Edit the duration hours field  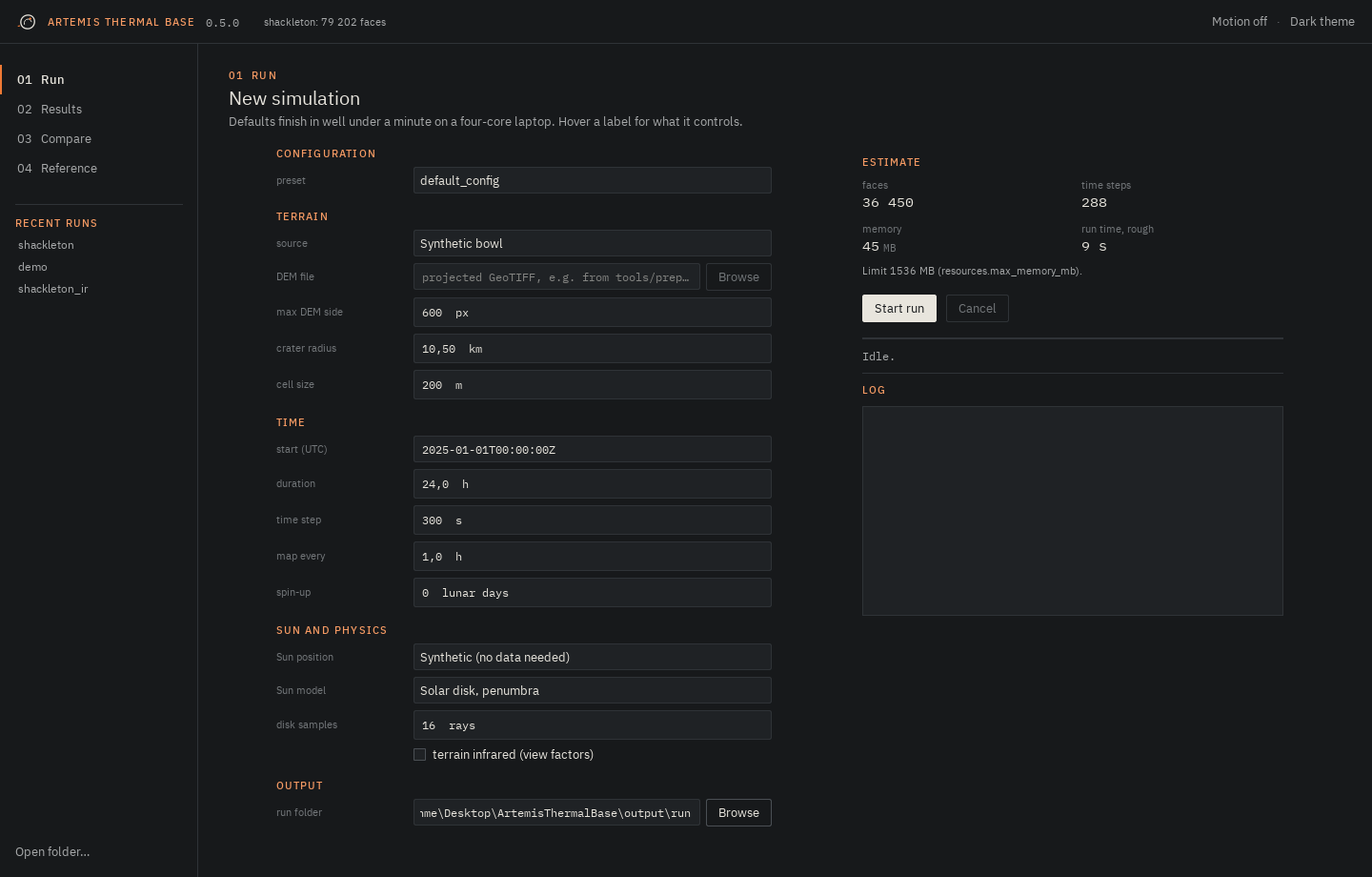593,484
